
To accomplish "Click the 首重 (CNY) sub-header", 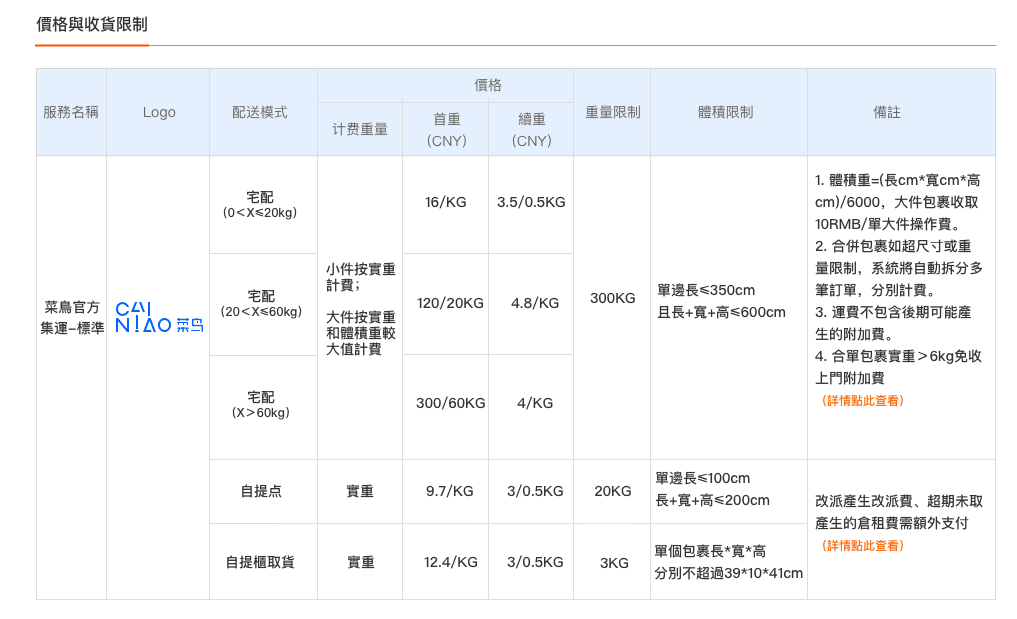I will coord(446,130).
